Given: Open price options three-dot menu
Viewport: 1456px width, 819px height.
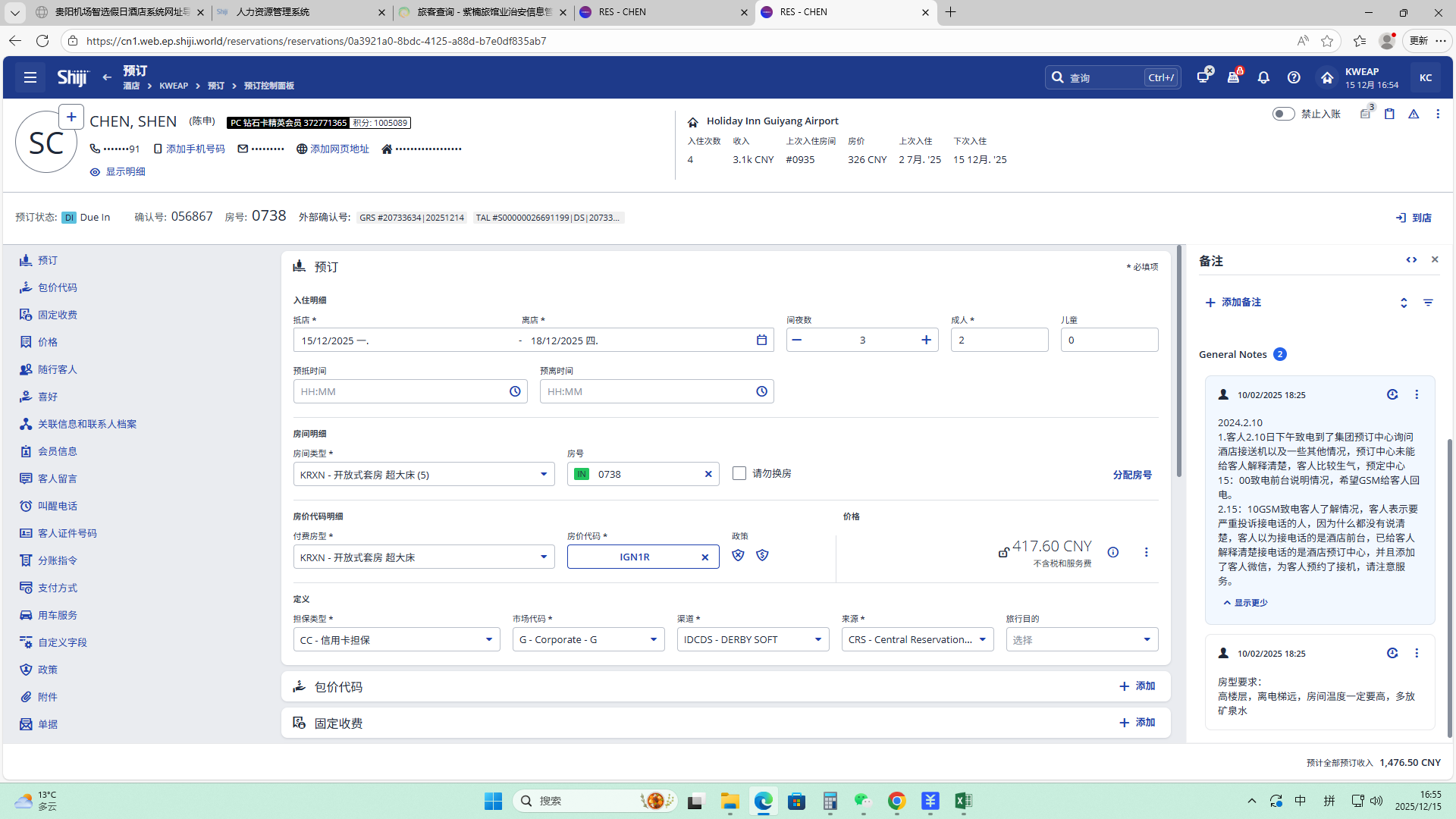Looking at the screenshot, I should point(1146,552).
